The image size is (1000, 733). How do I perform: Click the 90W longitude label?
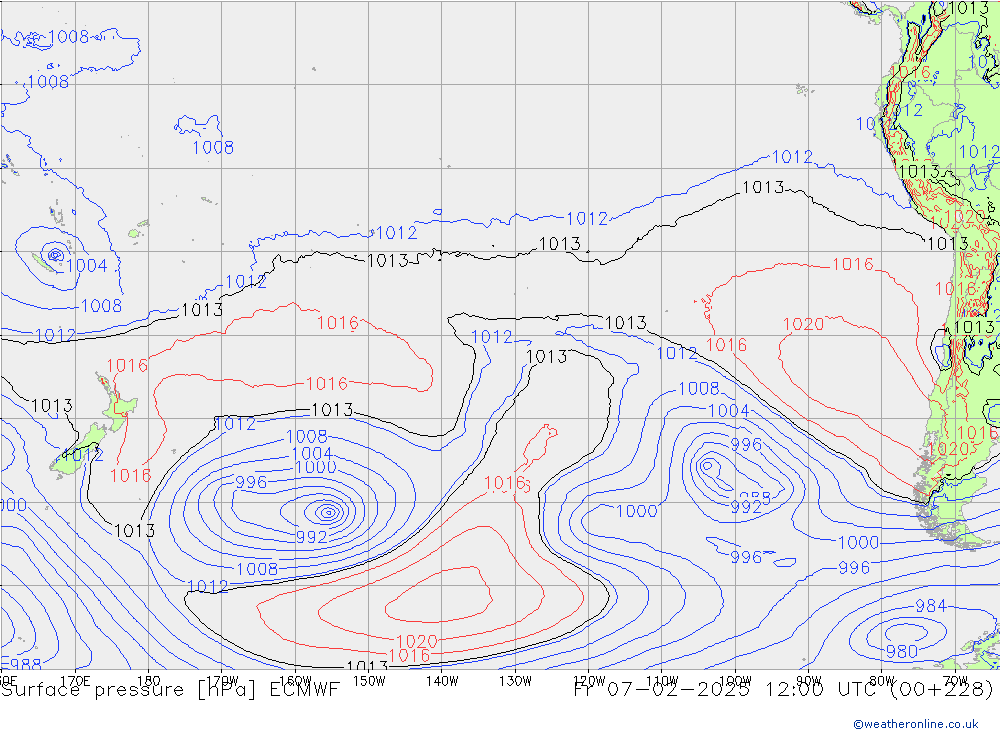(809, 680)
